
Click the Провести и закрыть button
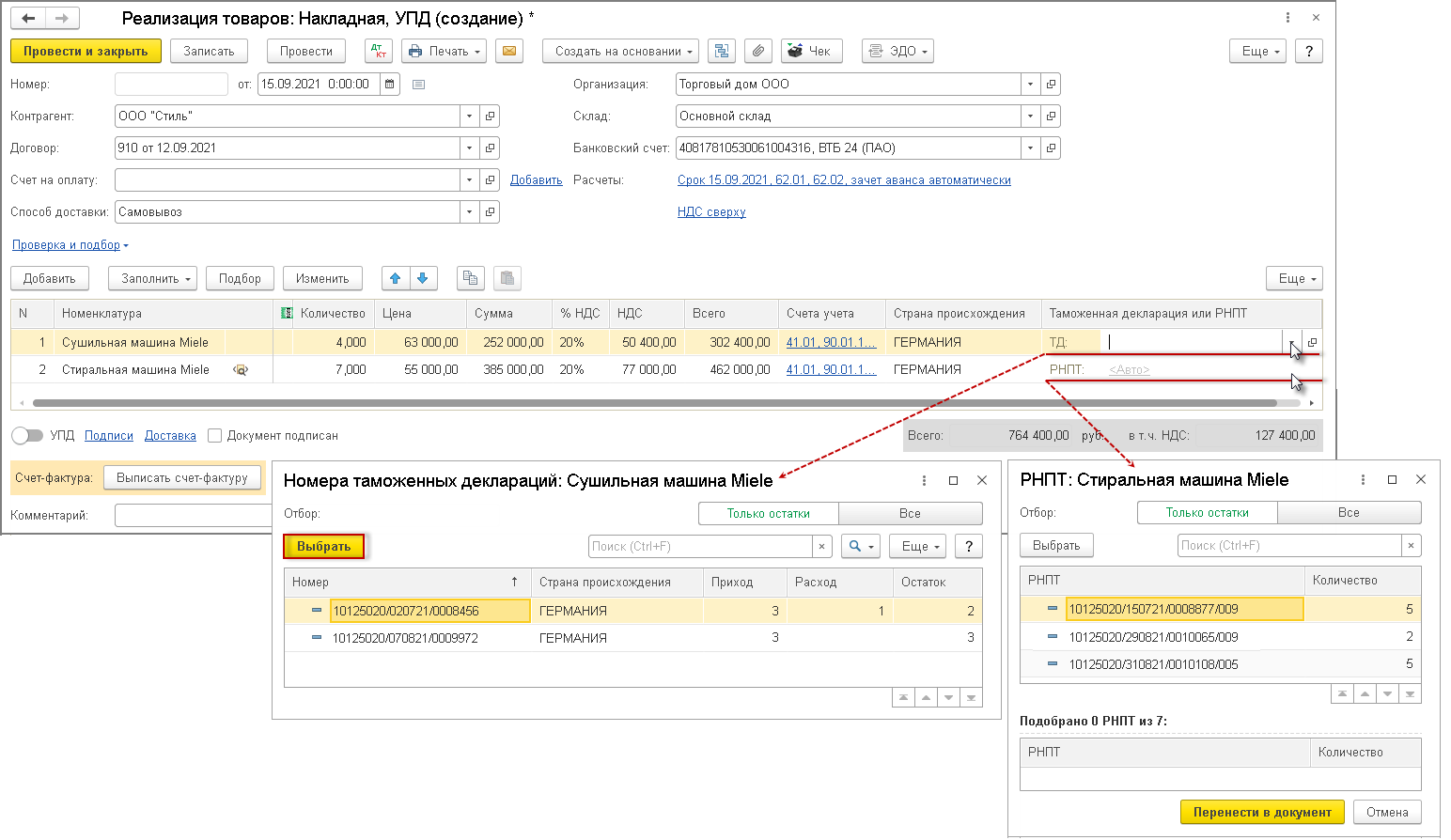[x=86, y=51]
